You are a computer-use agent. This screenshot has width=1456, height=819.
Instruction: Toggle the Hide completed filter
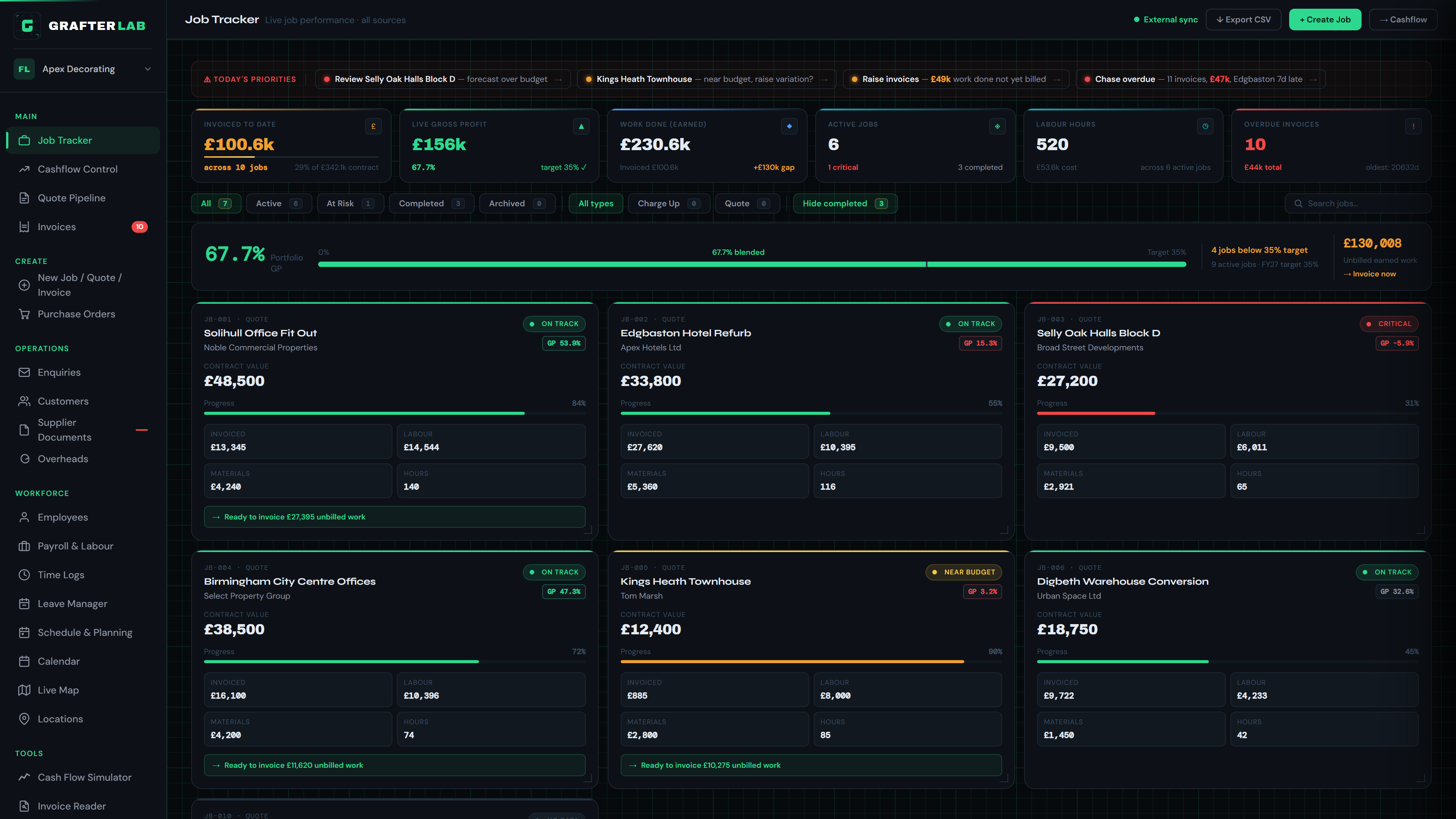845,204
